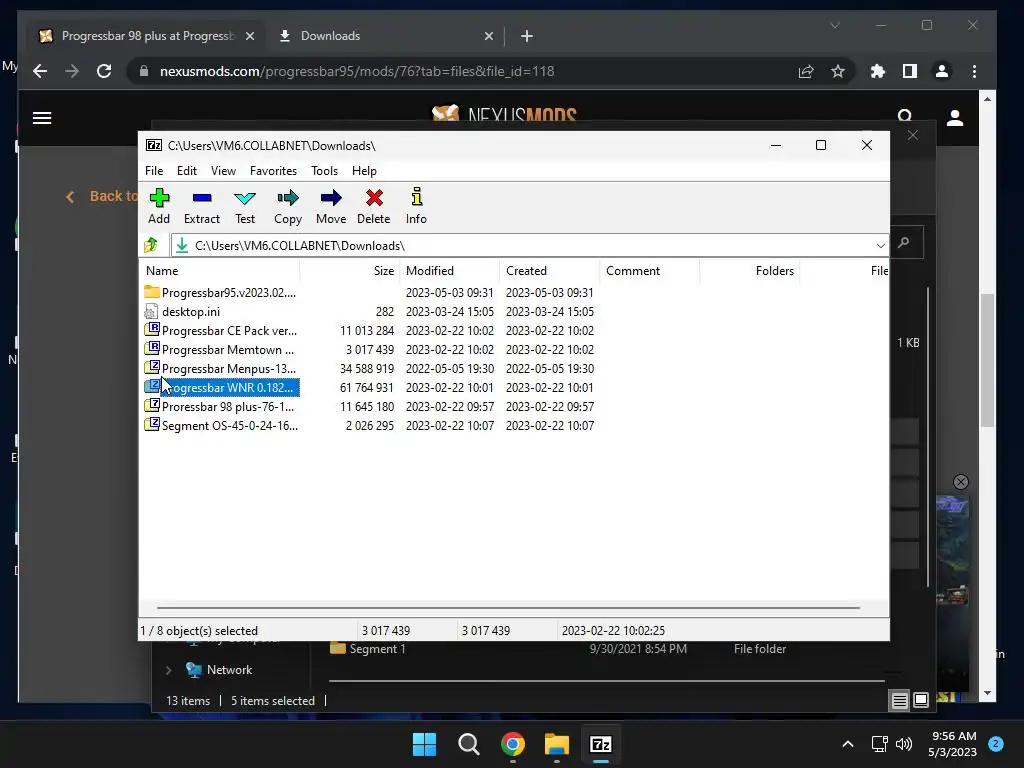1024x768 pixels.
Task: Select Network in File Explorer sidebar
Action: (219, 670)
